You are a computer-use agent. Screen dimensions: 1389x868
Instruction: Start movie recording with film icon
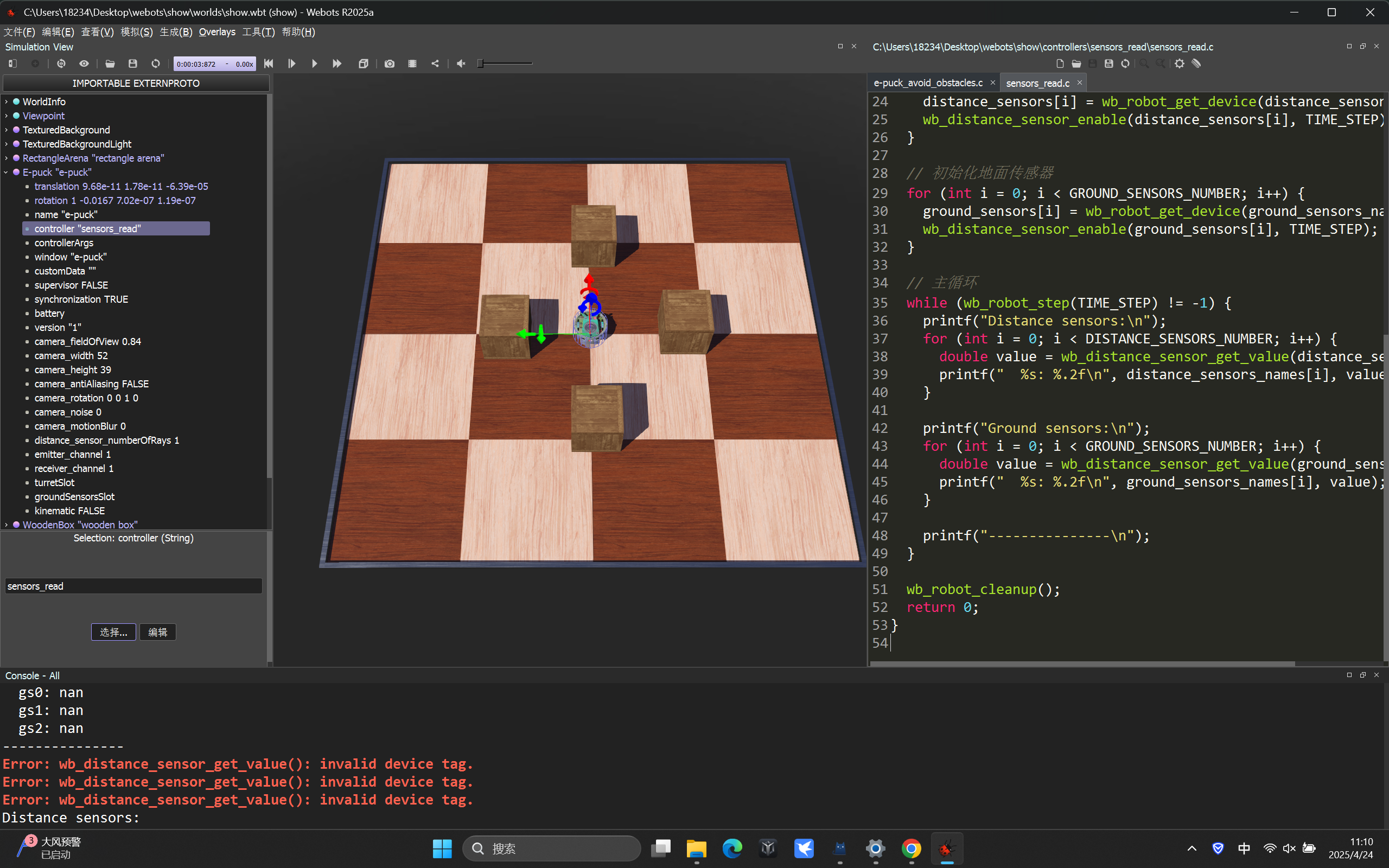click(x=412, y=63)
